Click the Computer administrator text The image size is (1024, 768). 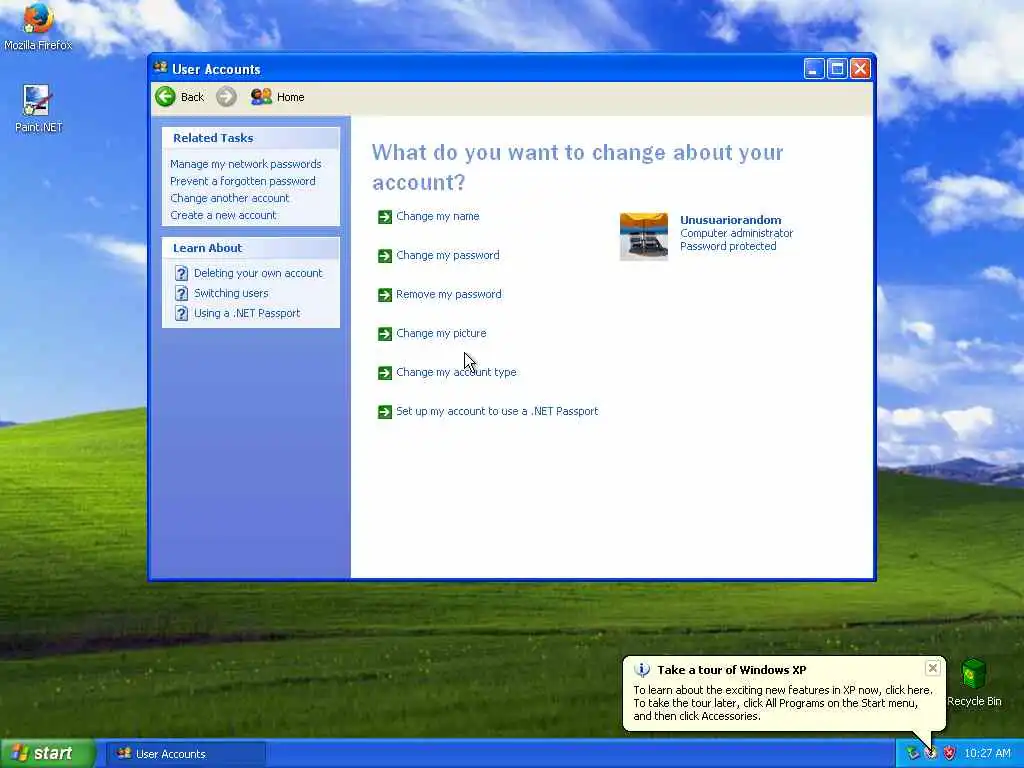(x=737, y=233)
